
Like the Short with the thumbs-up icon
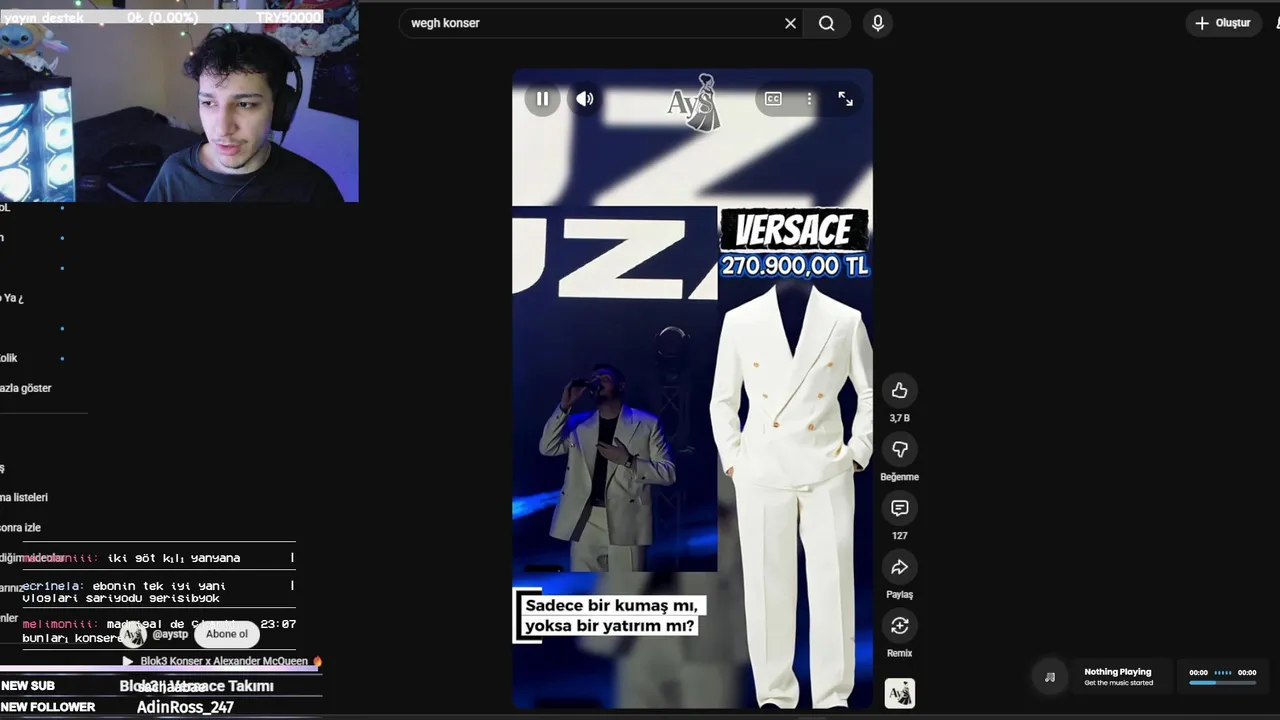(900, 390)
